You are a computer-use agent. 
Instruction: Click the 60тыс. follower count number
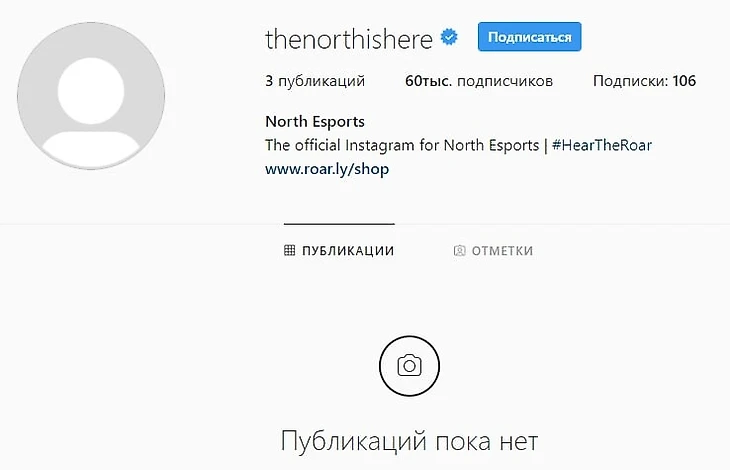[428, 81]
